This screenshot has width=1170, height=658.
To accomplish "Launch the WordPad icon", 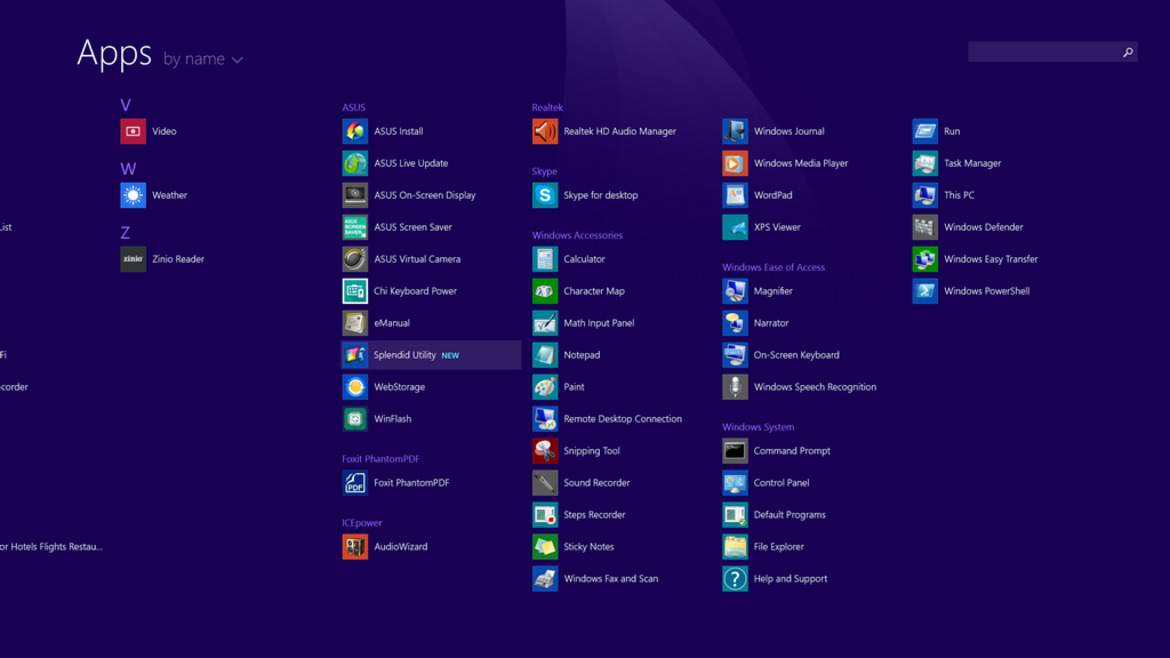I will tap(735, 195).
